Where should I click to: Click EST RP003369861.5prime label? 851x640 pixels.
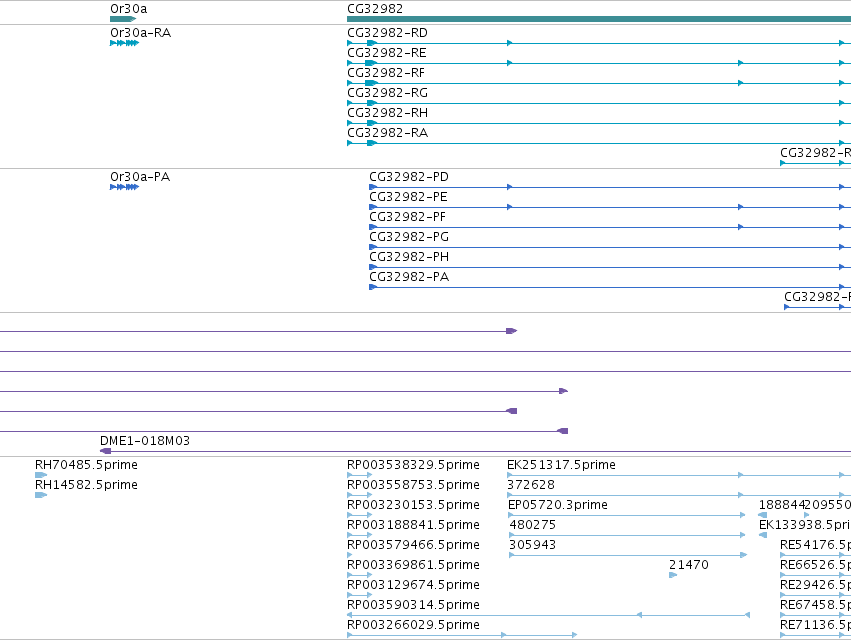(414, 565)
